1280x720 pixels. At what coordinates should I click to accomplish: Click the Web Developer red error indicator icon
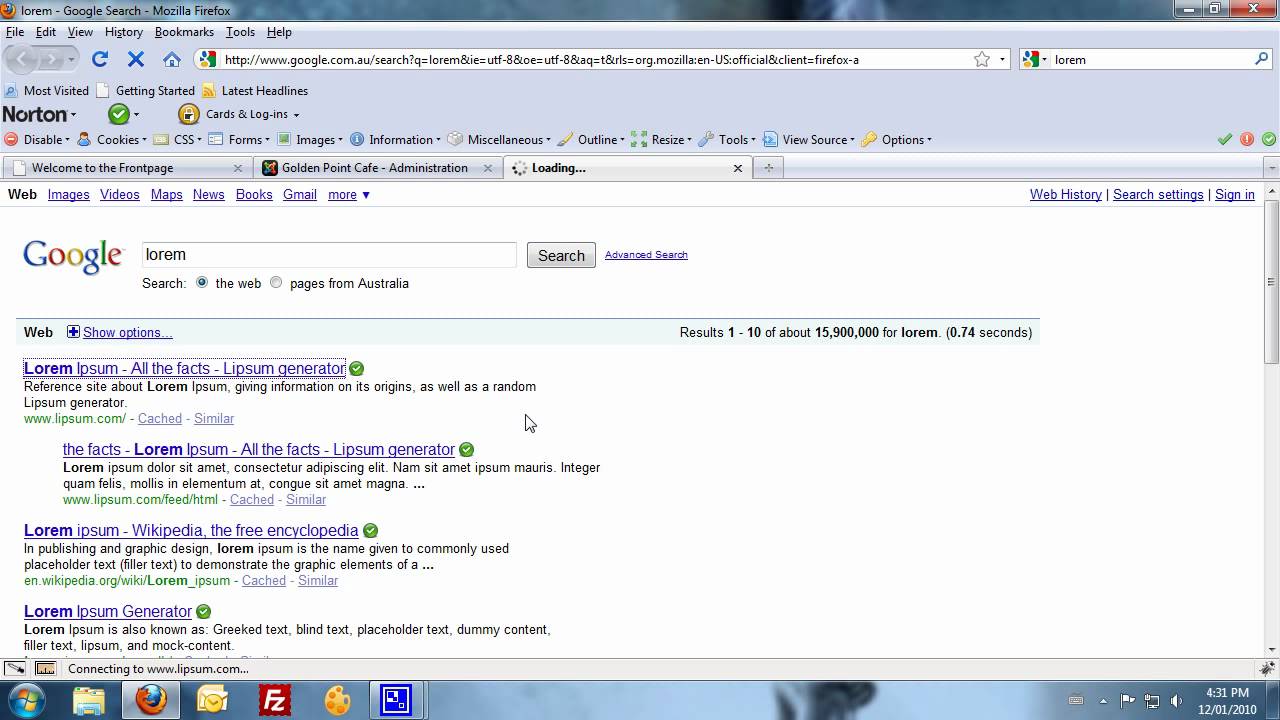click(x=1247, y=139)
